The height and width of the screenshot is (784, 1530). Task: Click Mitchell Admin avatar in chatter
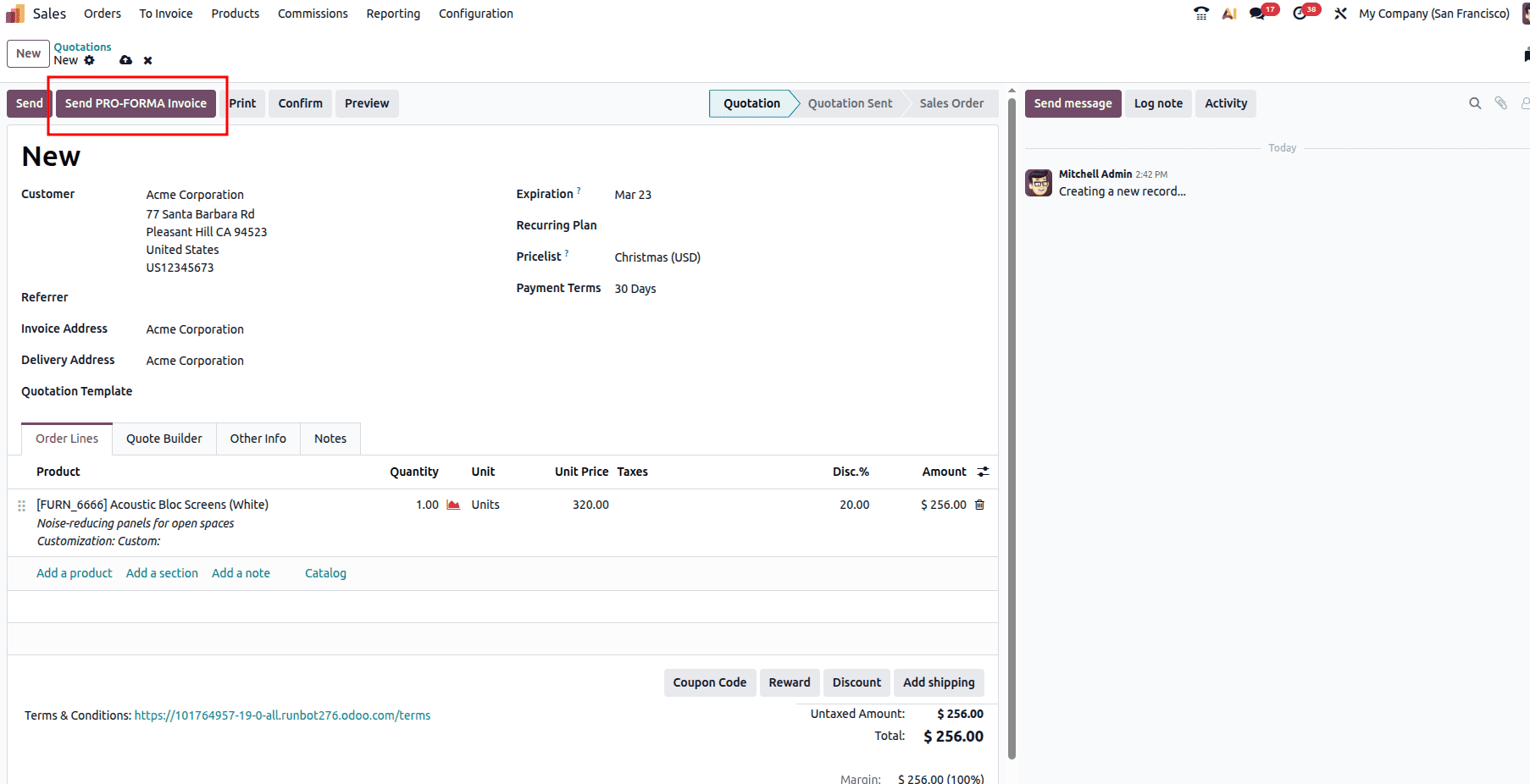click(1039, 183)
